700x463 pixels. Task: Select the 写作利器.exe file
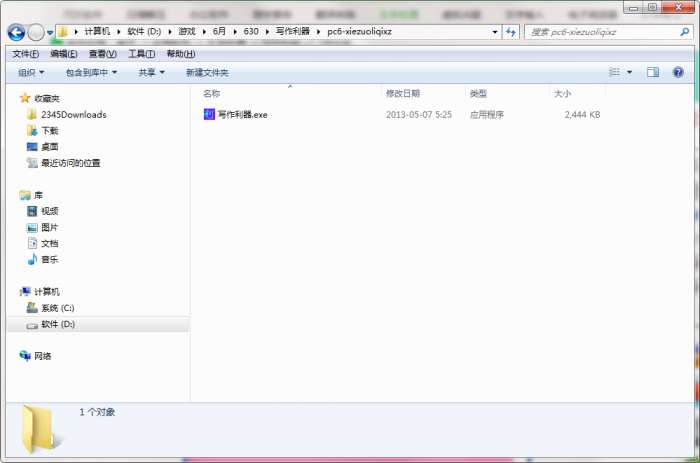(x=242, y=115)
